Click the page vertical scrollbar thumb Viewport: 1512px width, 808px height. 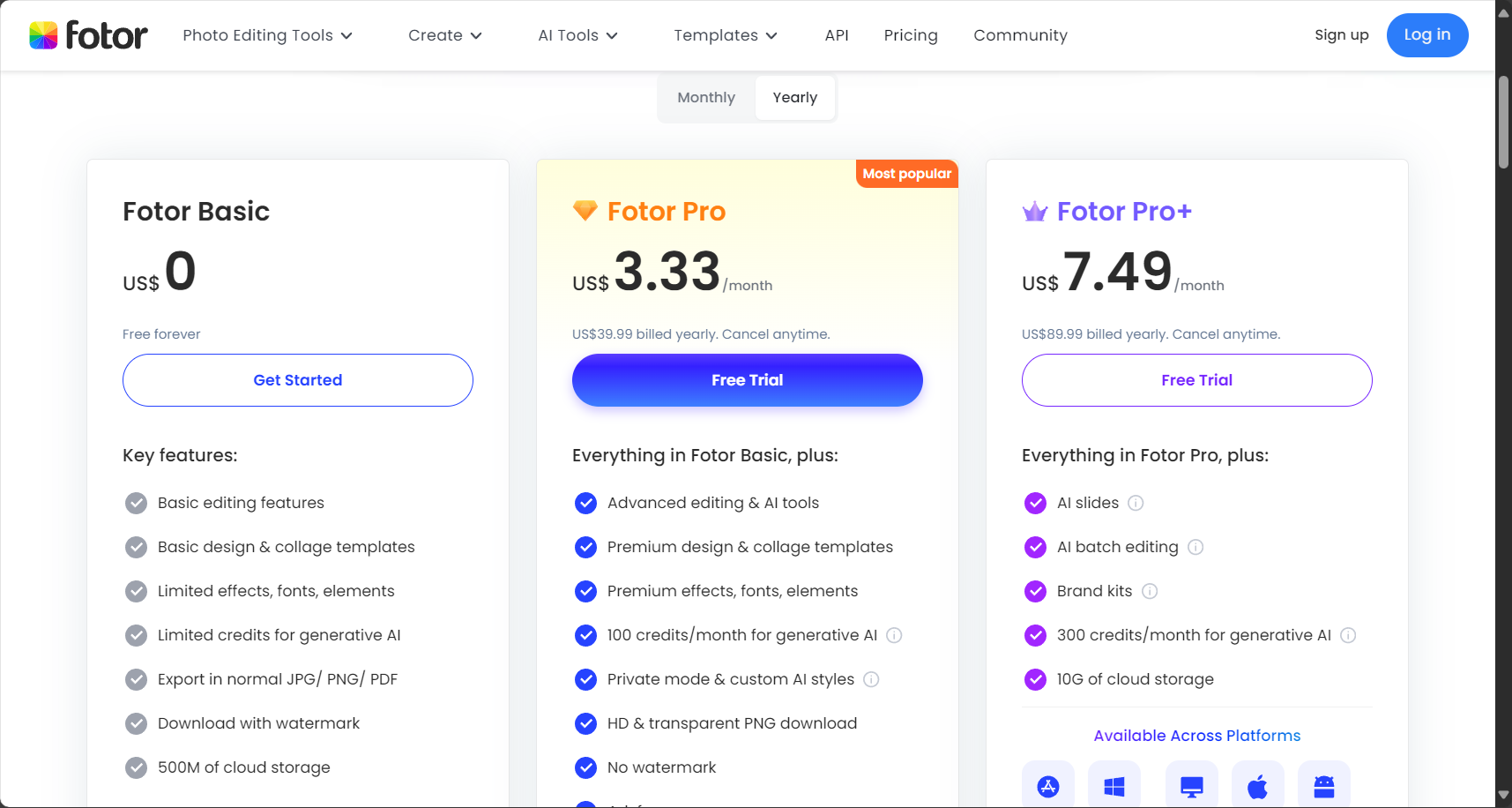coord(1503,122)
